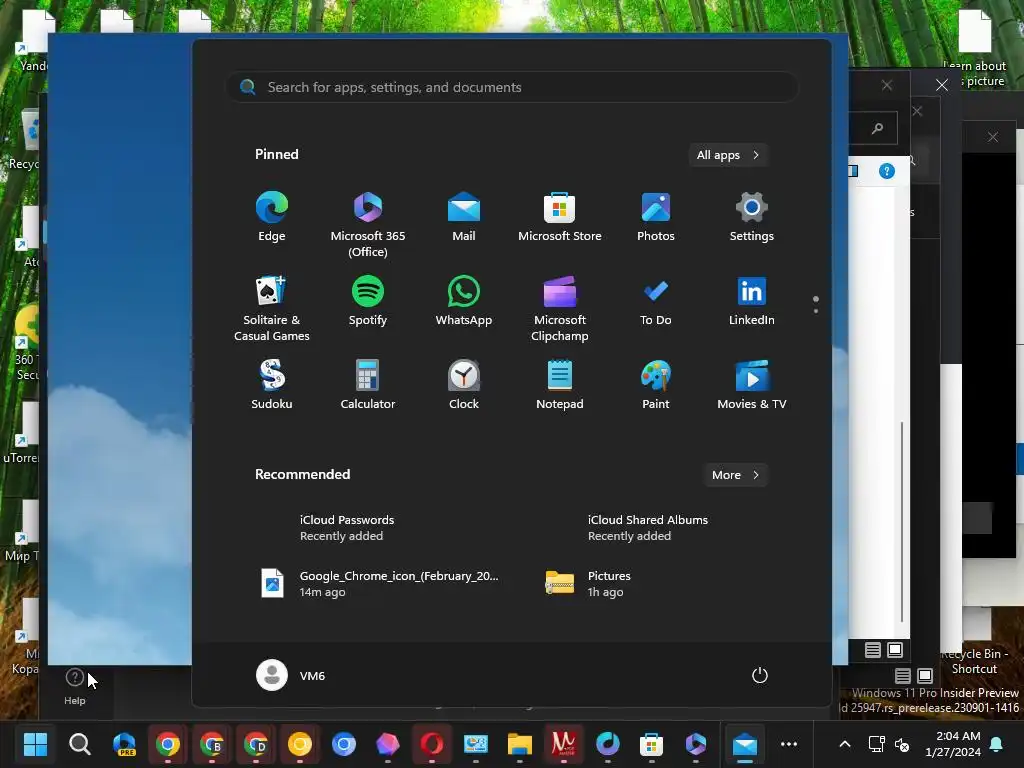Screen dimensions: 1024x768
Task: Go to next pinned apps page dot
Action: 816,311
